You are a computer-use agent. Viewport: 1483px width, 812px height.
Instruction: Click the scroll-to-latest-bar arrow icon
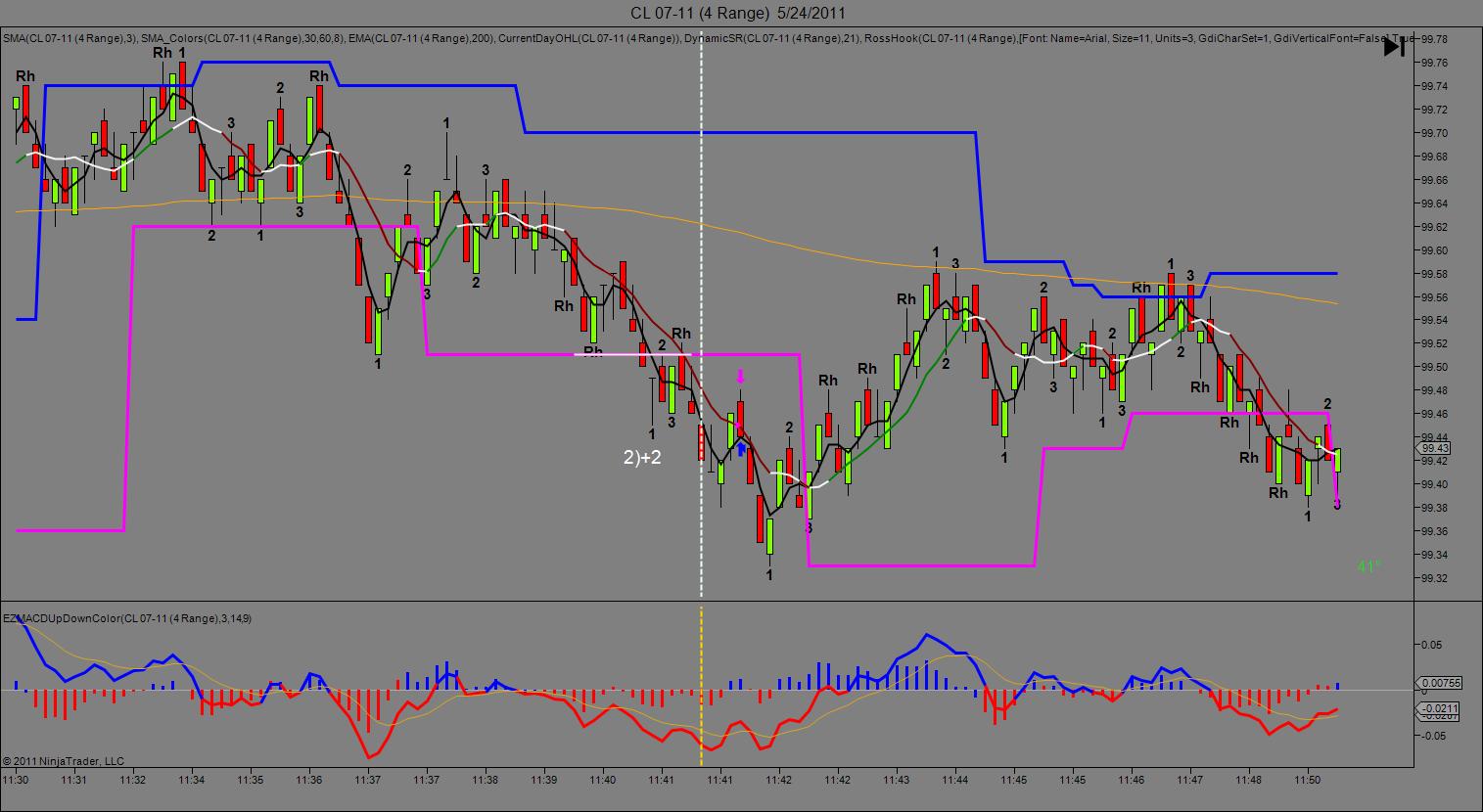[1394, 46]
